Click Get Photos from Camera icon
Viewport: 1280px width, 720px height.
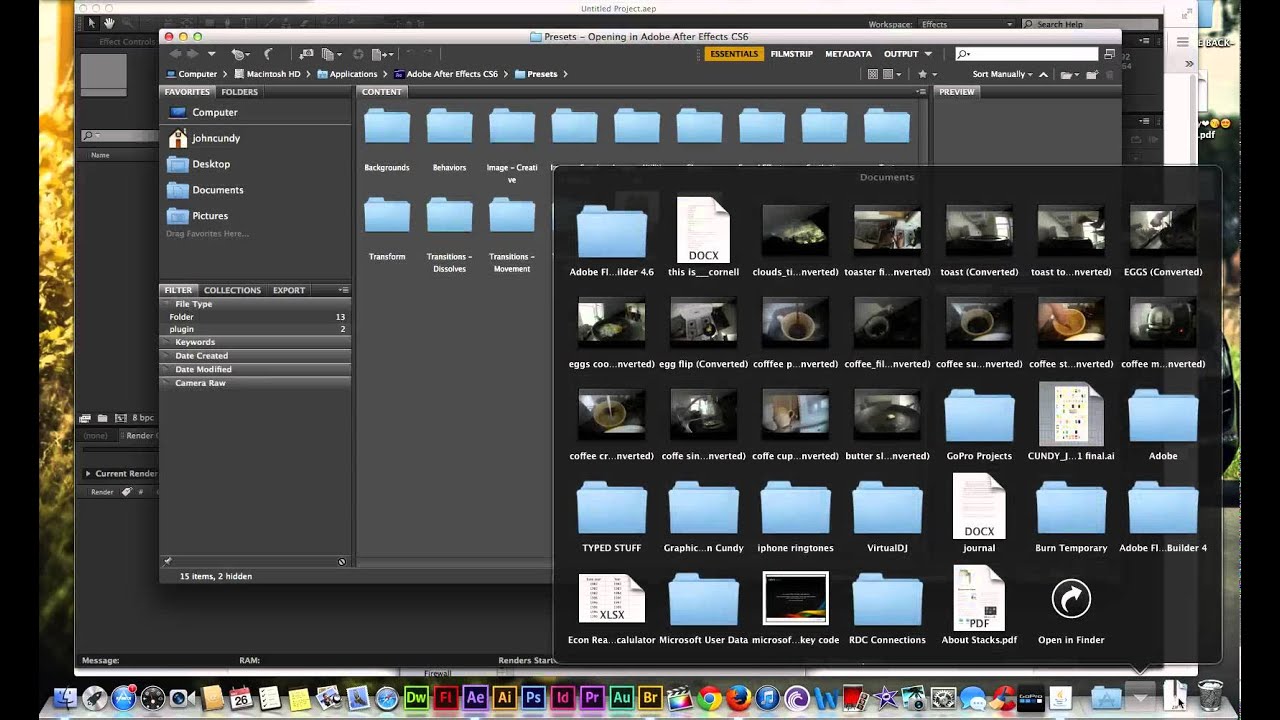coord(306,54)
